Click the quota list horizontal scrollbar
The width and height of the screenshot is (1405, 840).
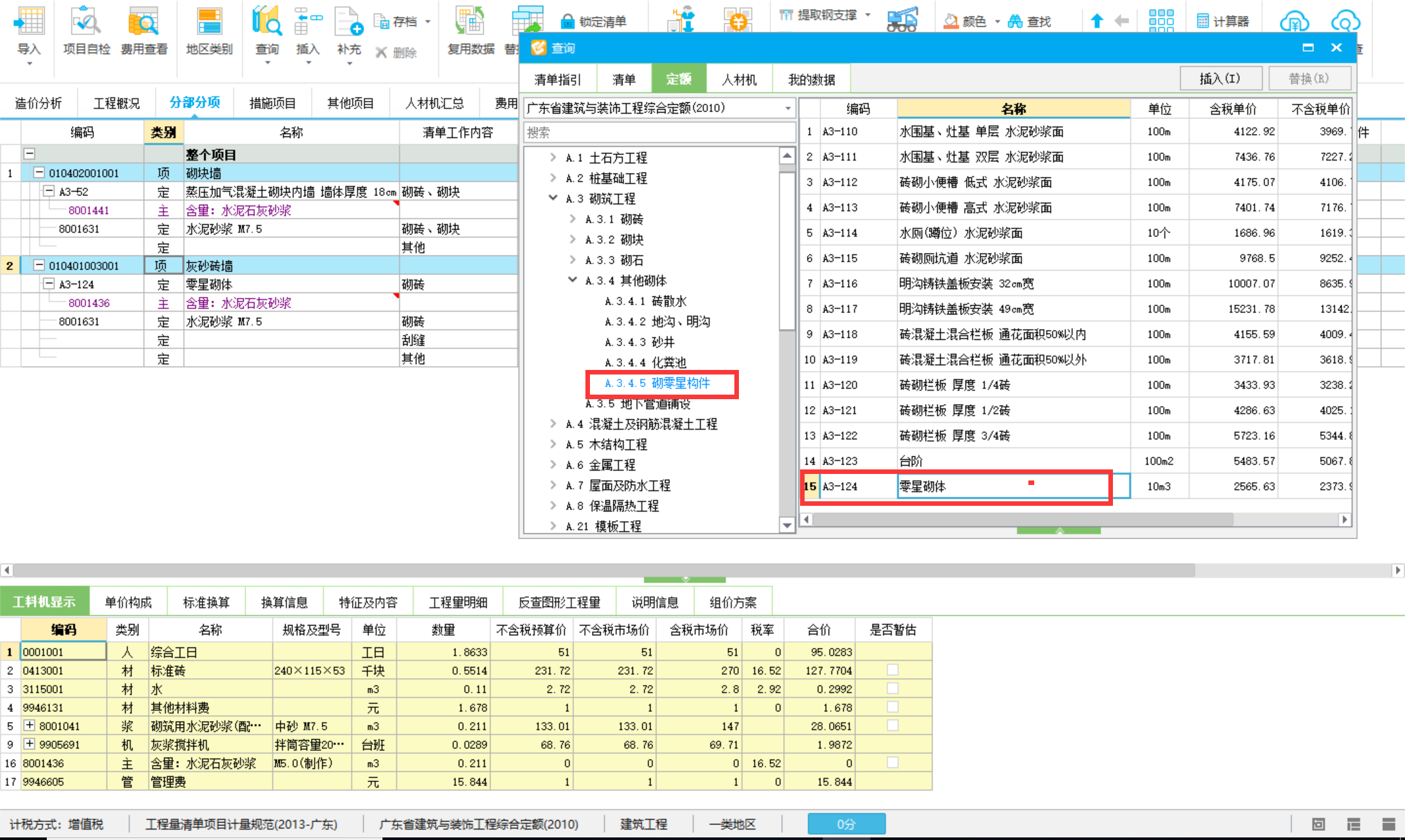(x=1023, y=519)
